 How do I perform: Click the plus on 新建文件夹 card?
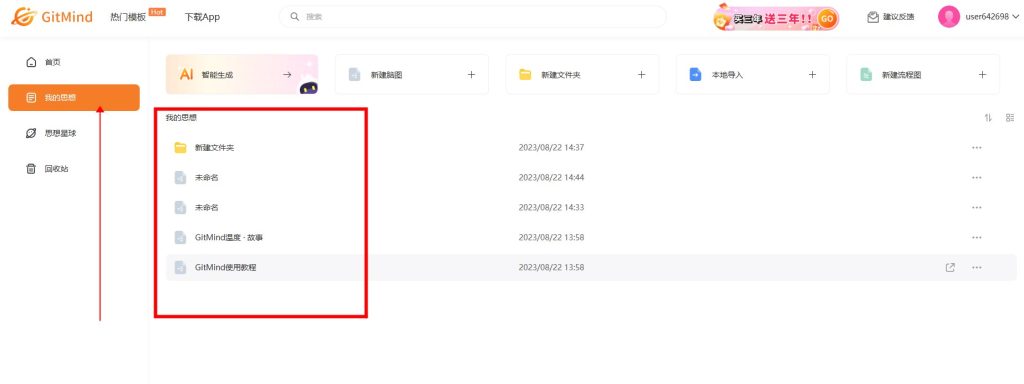642,74
